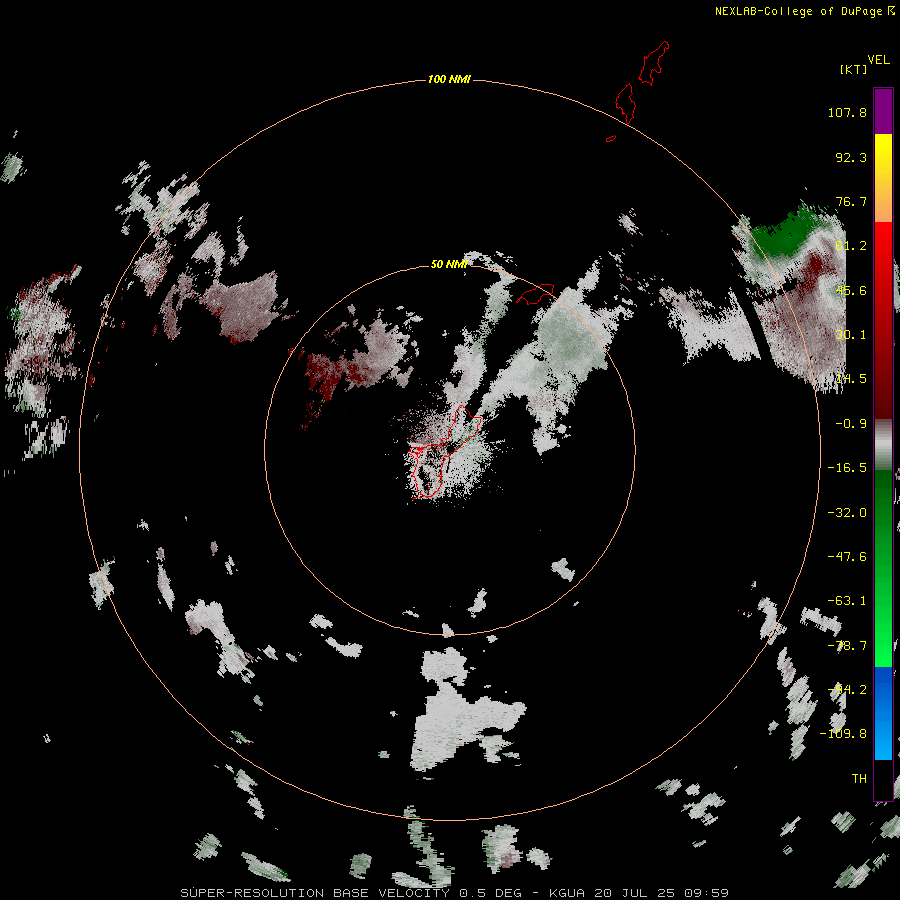
Task: Click the 100 NMI range ring label
Action: pyautogui.click(x=449, y=79)
